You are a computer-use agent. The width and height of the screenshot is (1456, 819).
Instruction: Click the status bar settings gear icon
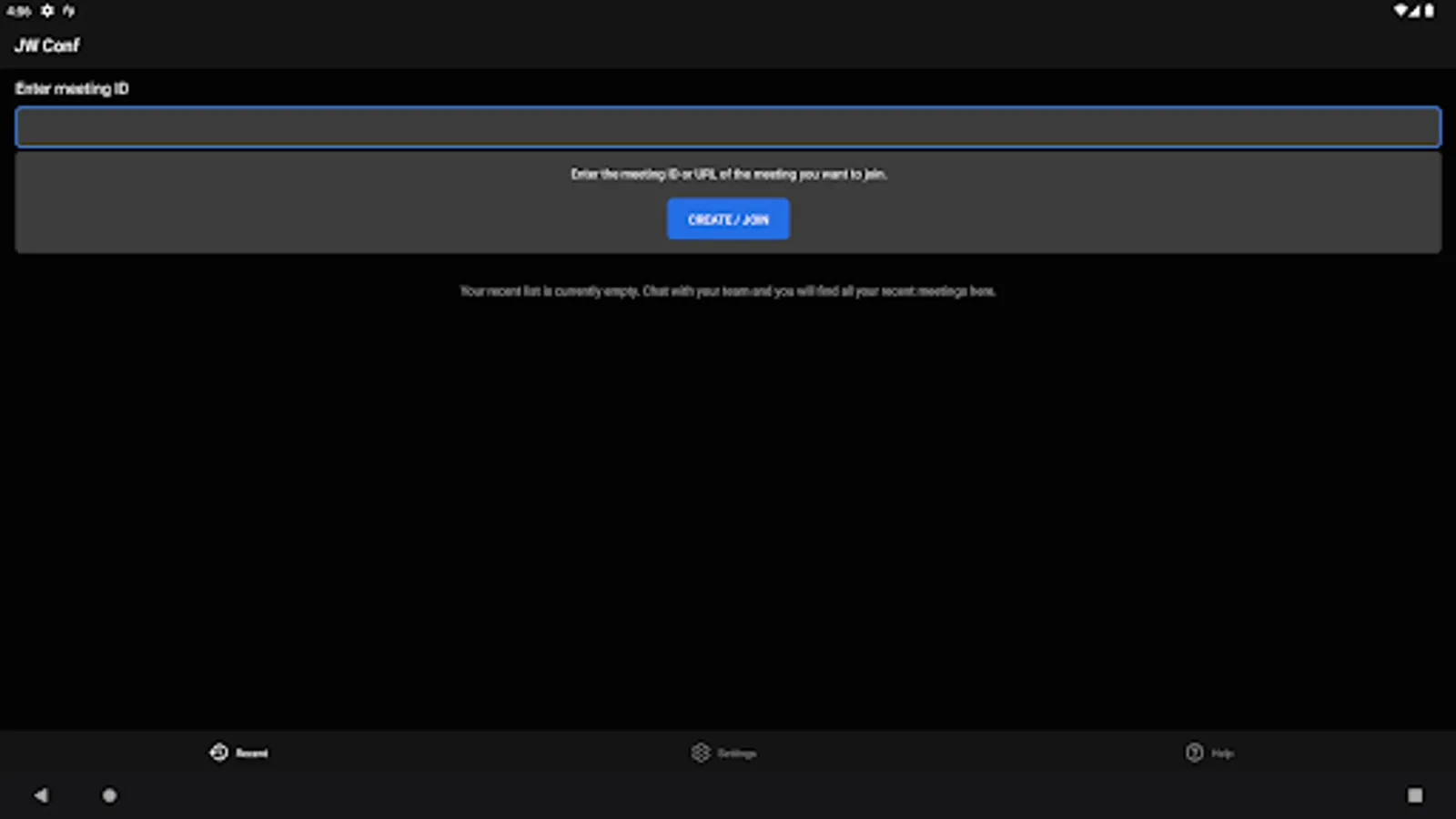(47, 11)
